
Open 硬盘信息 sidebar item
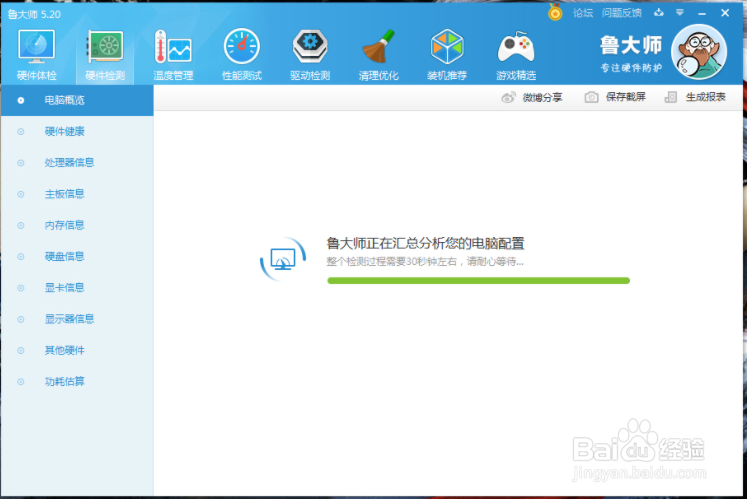coord(77,256)
